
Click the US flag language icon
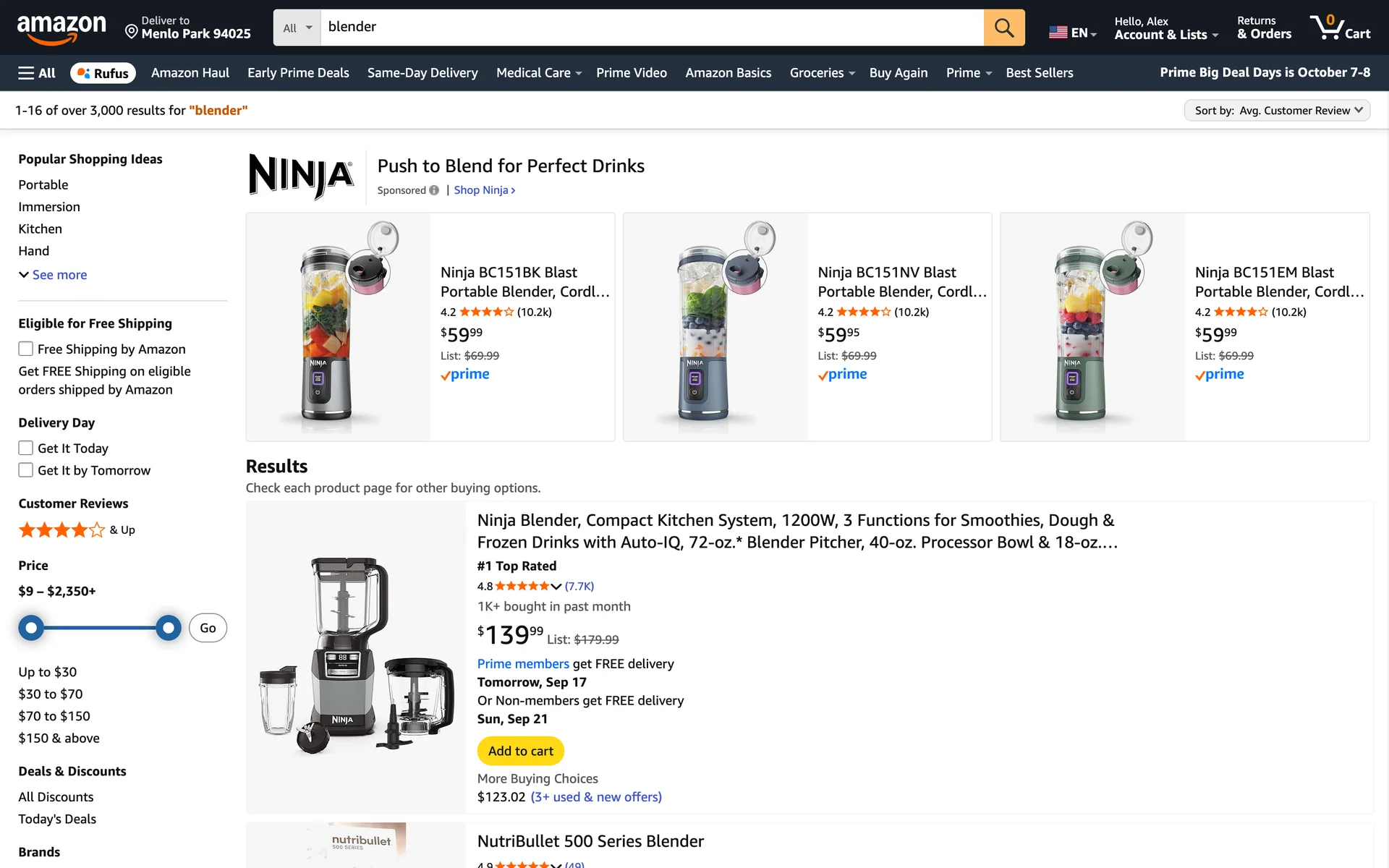(x=1058, y=33)
